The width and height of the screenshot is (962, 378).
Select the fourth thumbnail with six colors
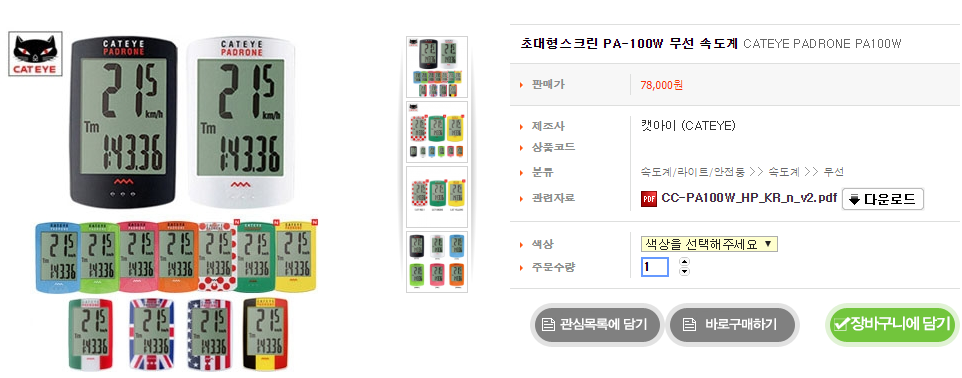coord(437,262)
